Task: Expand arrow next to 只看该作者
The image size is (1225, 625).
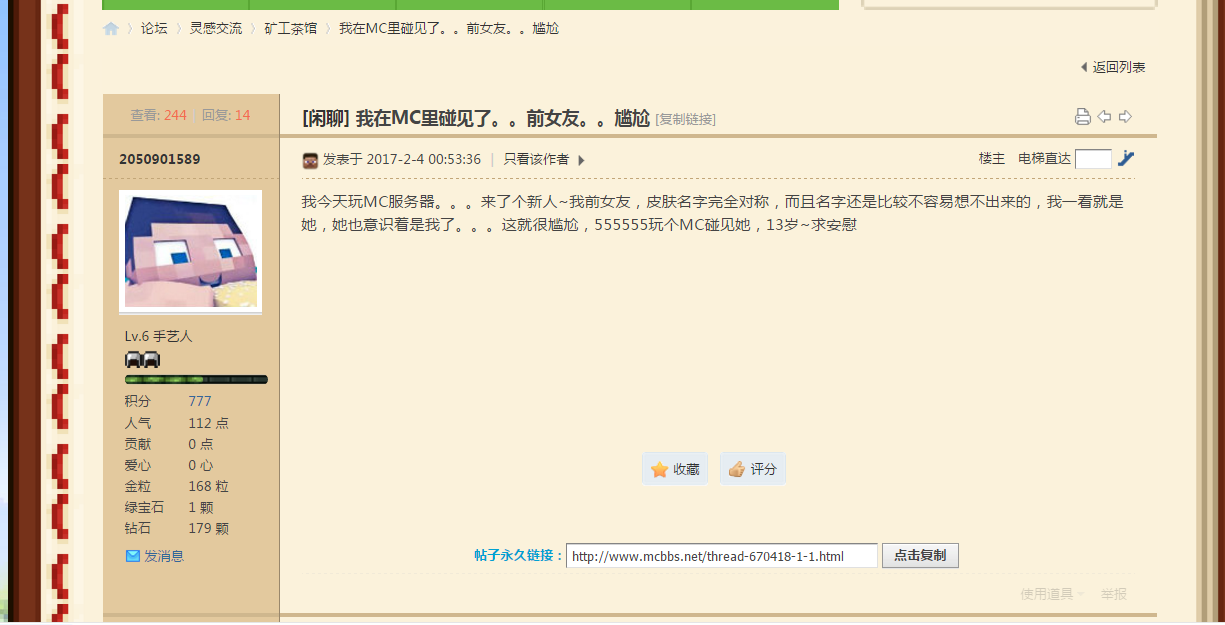Action: pos(582,160)
